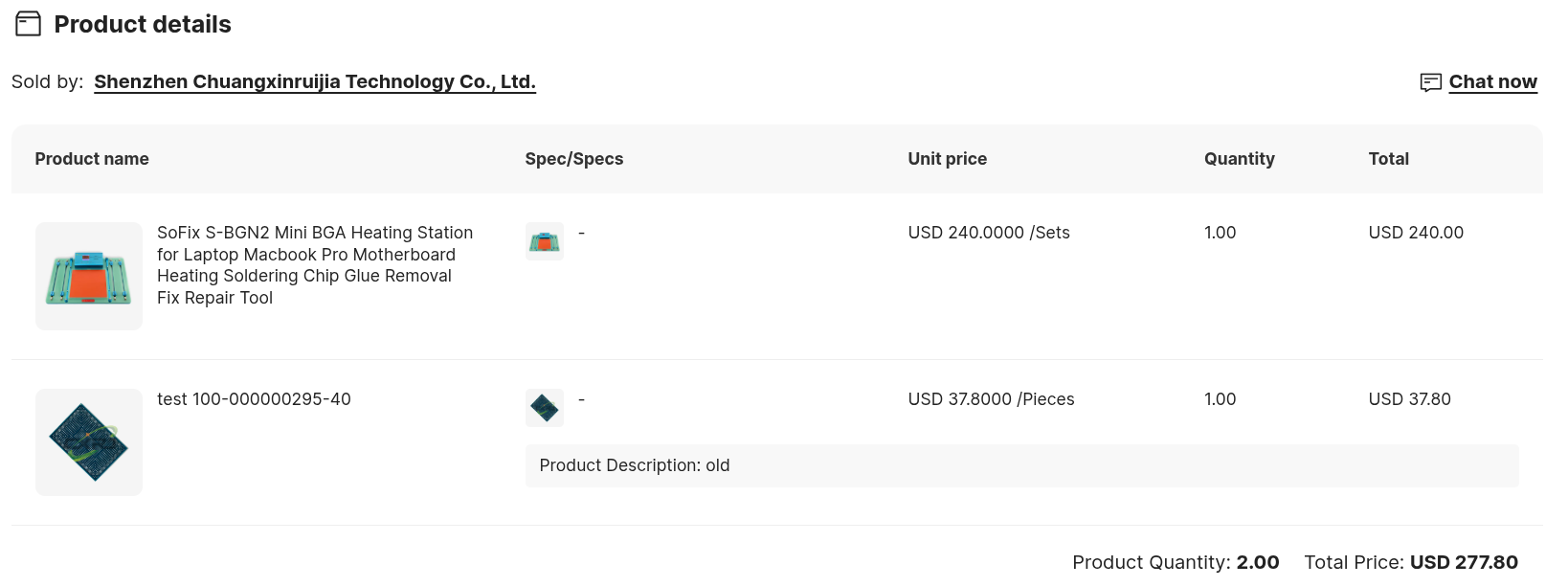Image resolution: width=1568 pixels, height=587 pixels.
Task: Click the Product Quantity 2.00 summary
Action: tap(1176, 562)
